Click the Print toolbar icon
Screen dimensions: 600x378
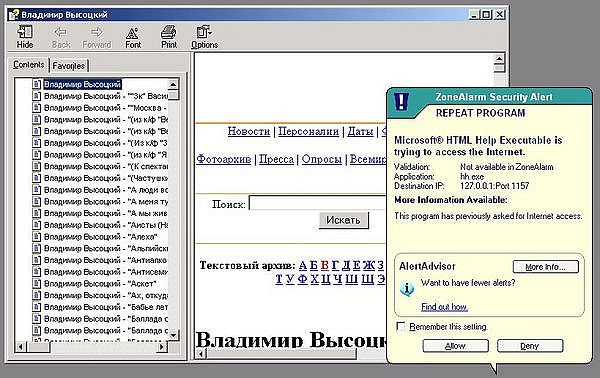169,37
